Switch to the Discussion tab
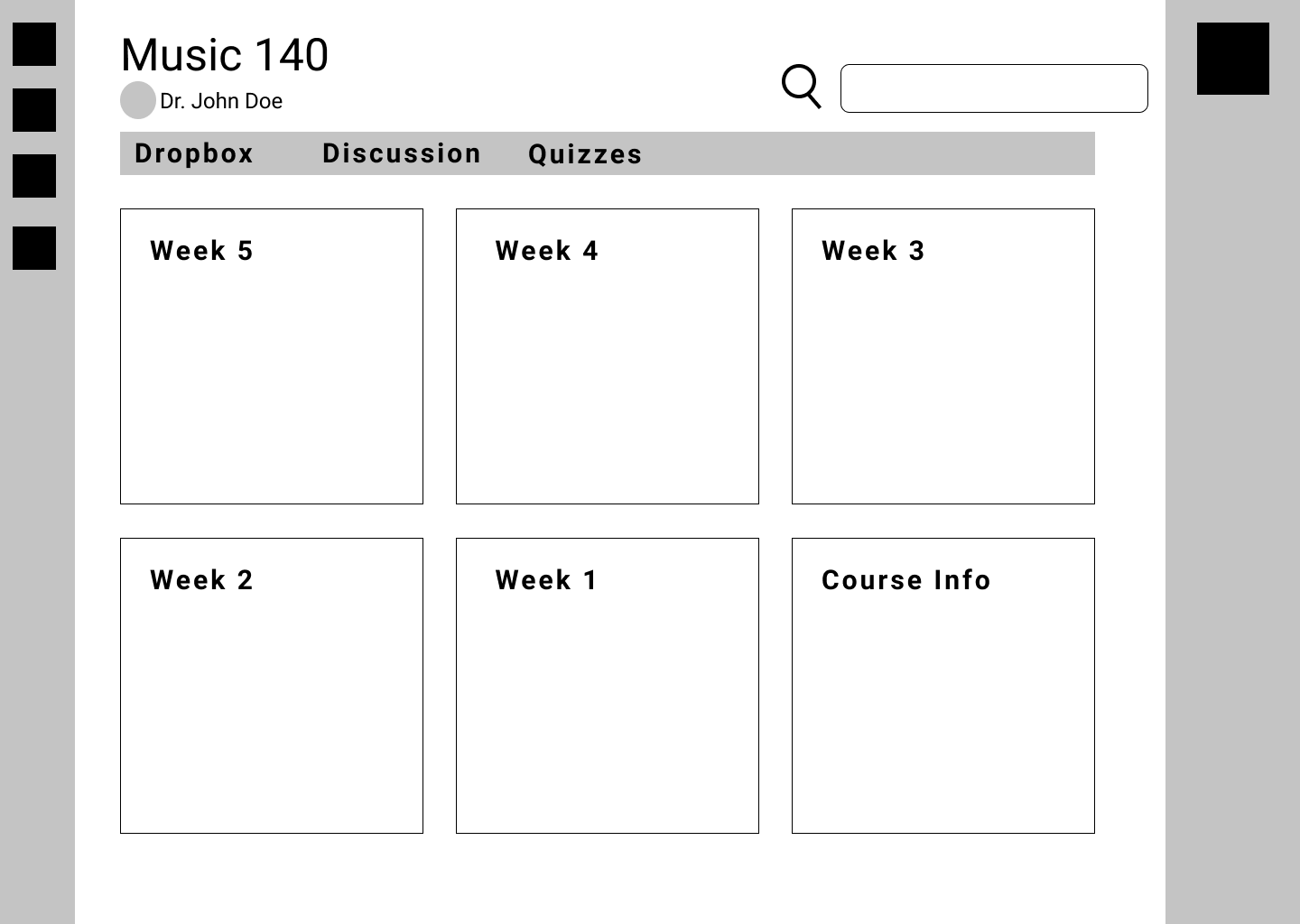1300x924 pixels. pyautogui.click(x=403, y=153)
